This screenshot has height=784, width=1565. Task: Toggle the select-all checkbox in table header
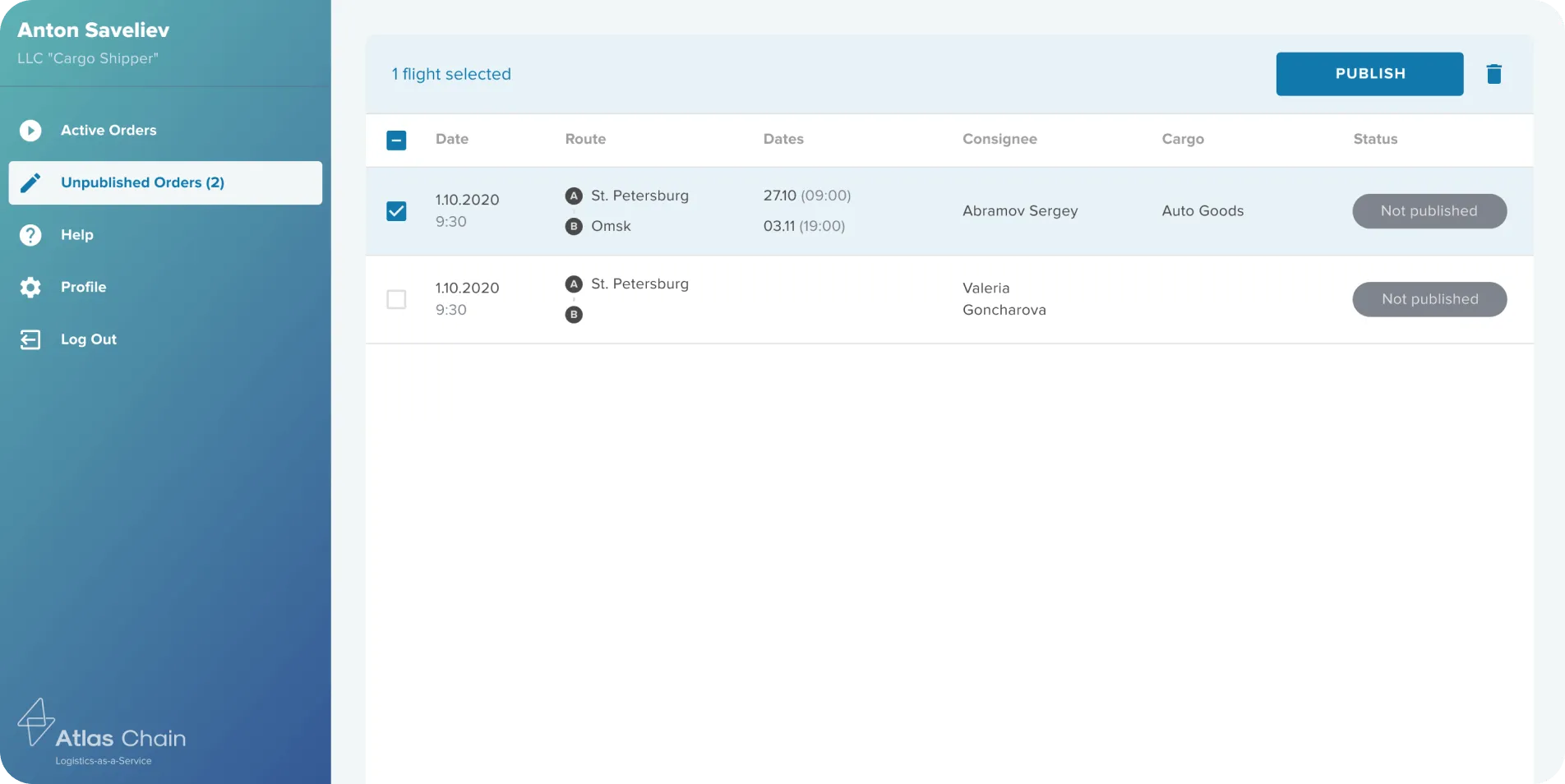click(396, 140)
